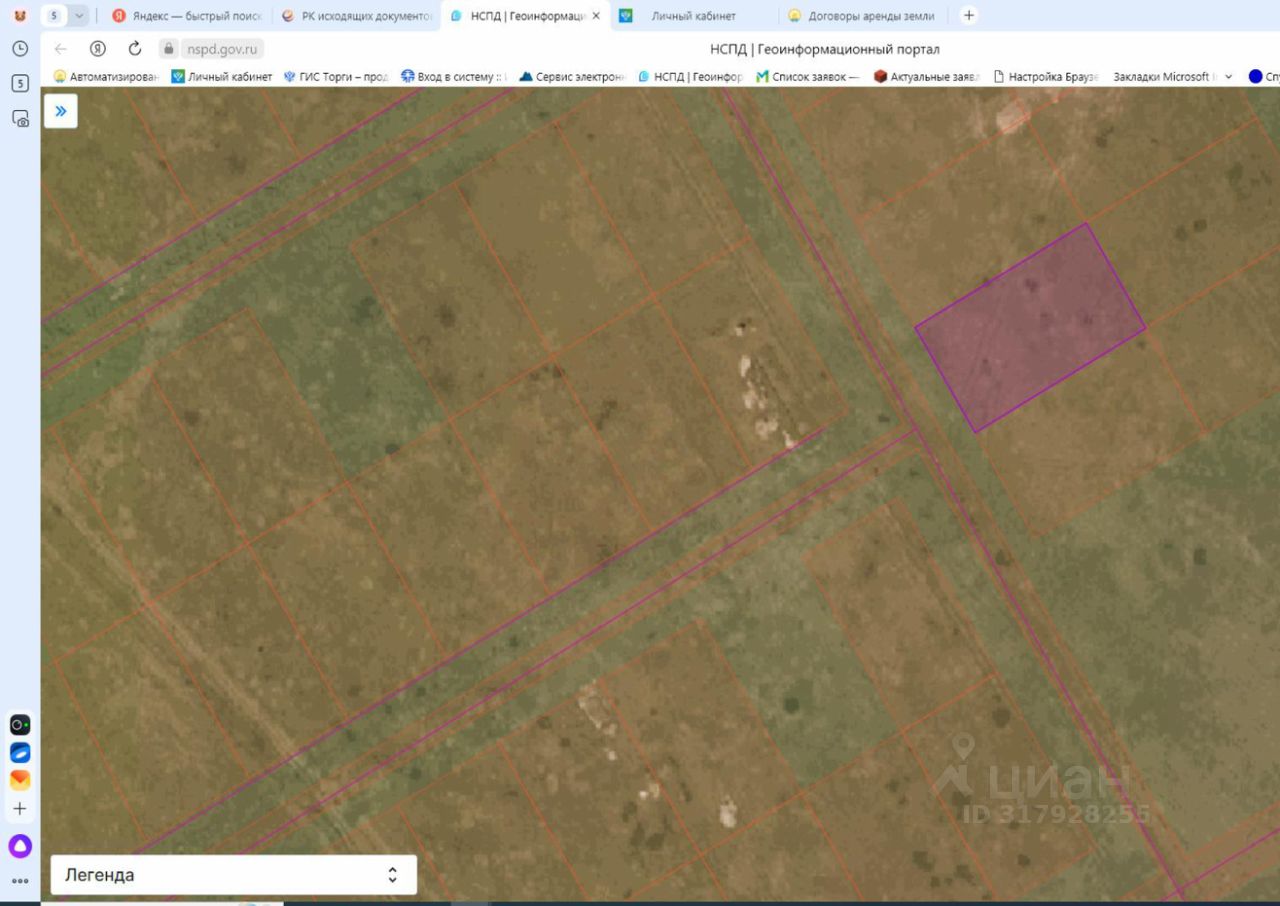This screenshot has width=1280, height=906.
Task: Open Сервис электрон bookmark
Action: coord(572,76)
